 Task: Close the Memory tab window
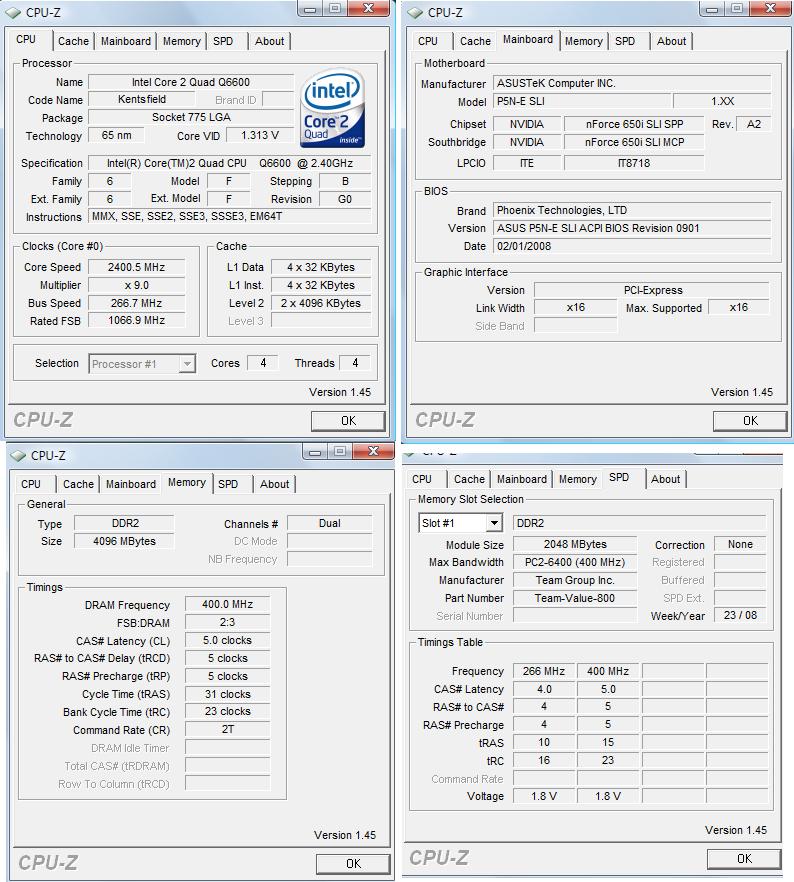[373, 451]
